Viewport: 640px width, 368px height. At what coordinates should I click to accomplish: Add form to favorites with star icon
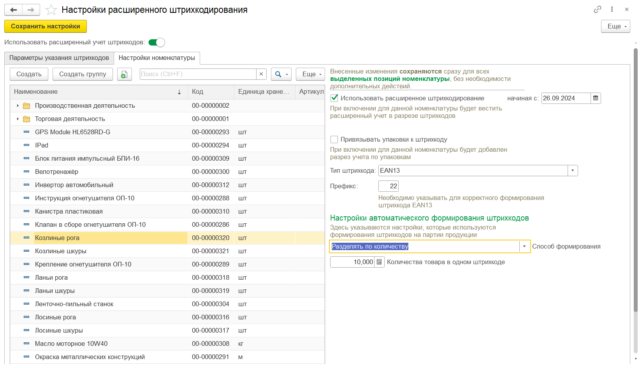51,10
